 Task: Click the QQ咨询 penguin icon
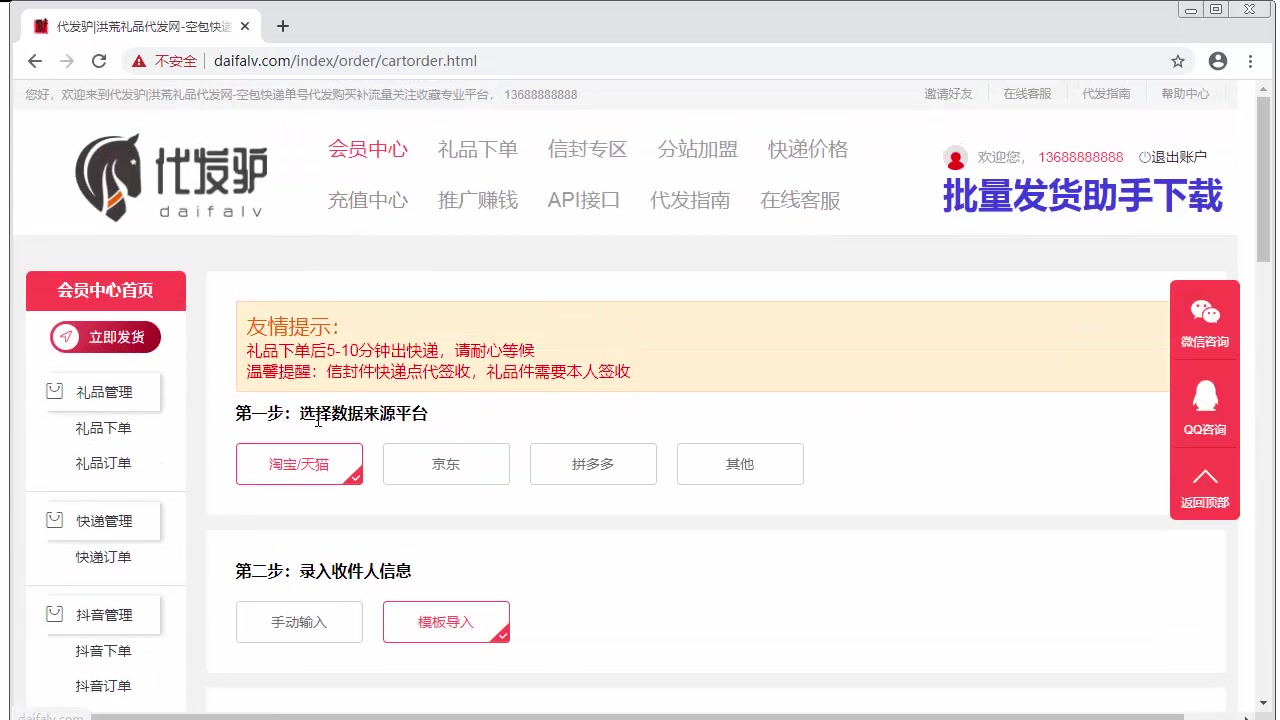(x=1205, y=396)
